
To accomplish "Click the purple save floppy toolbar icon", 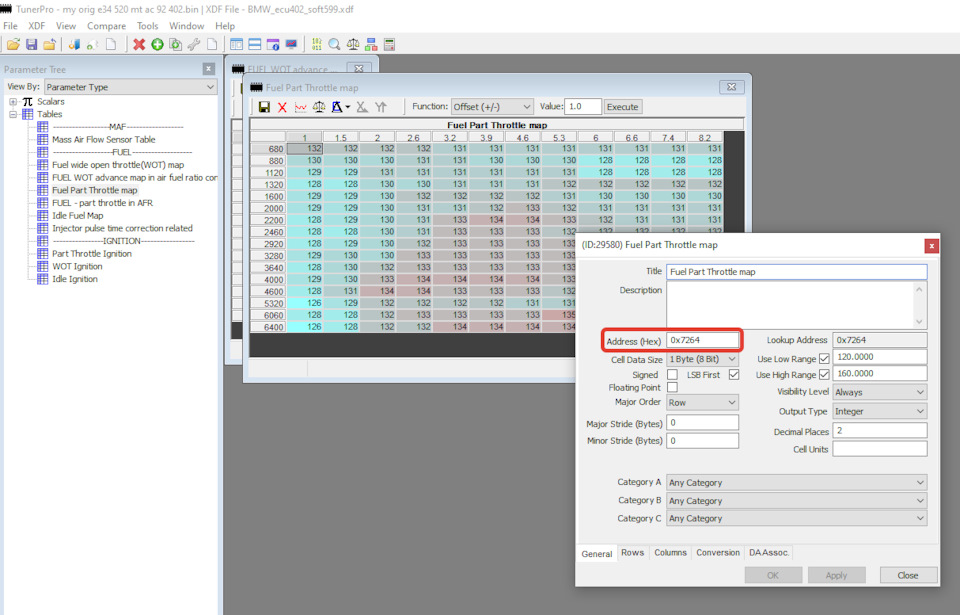I will (31, 44).
